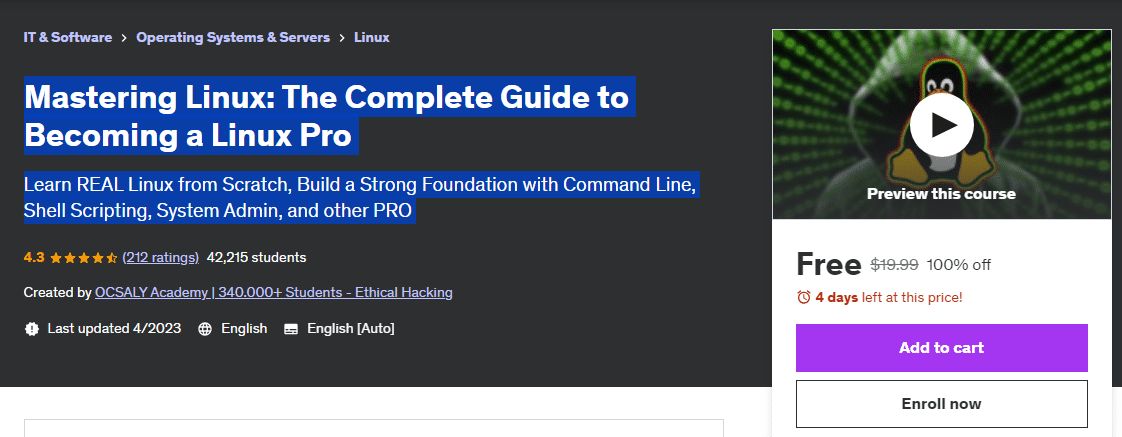Open Operating Systems & Servers category
Screen dimensions: 1122x437
point(233,38)
